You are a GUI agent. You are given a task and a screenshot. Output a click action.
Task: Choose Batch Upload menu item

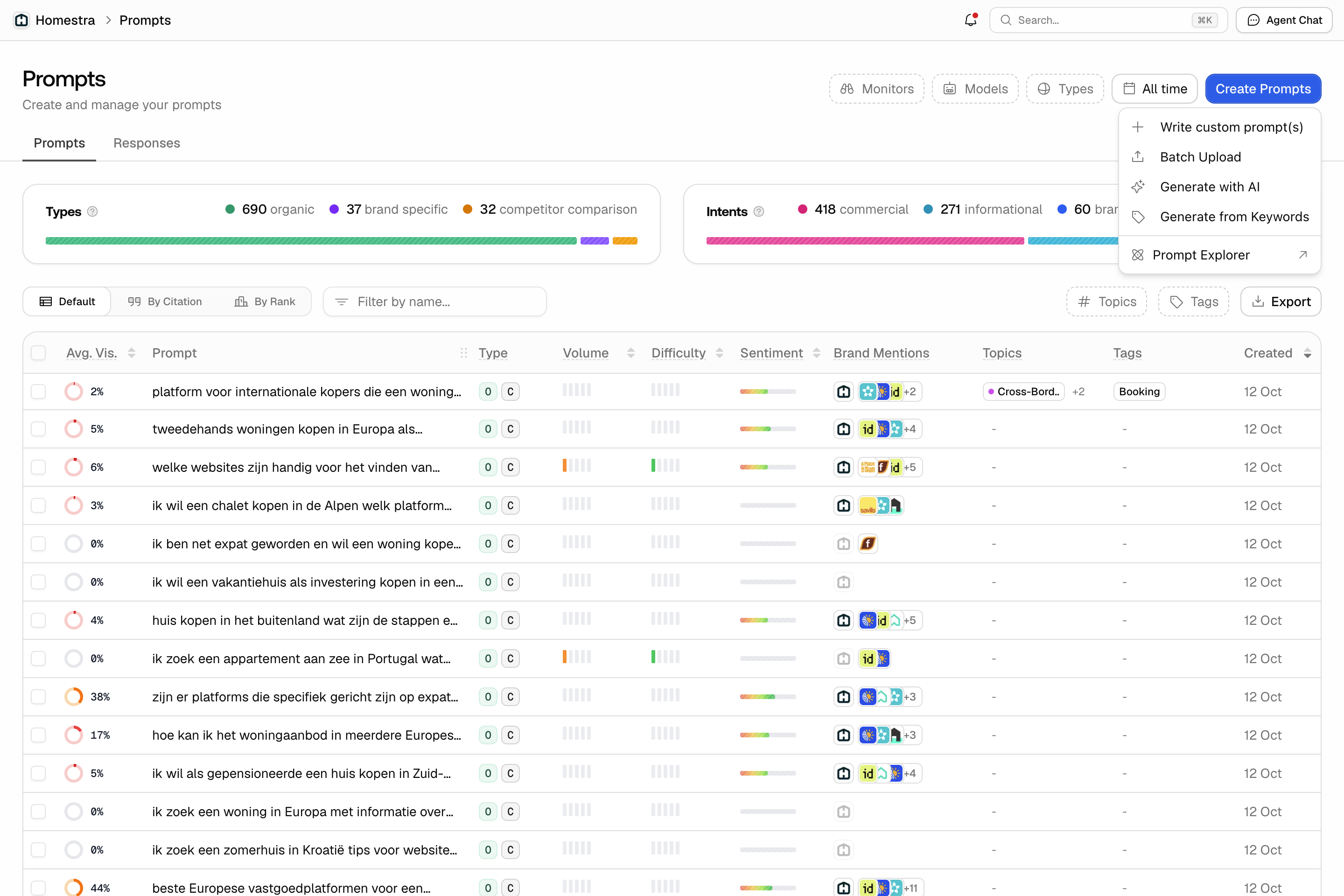coord(1219,157)
